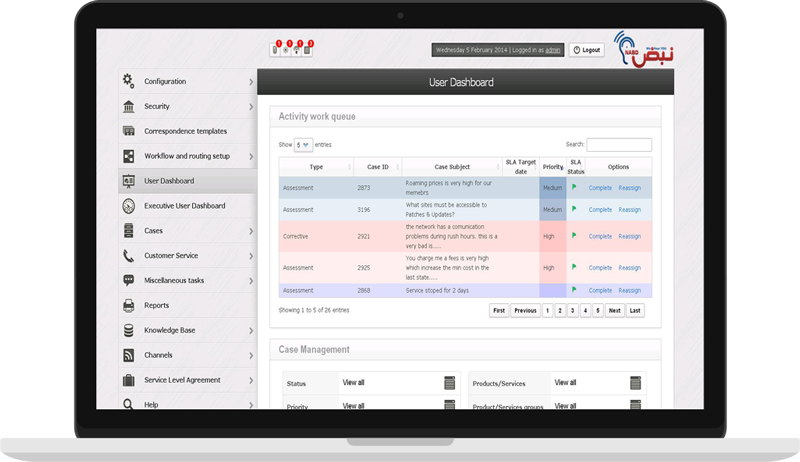800x462 pixels.
Task: Expand the Cases menu chevron
Action: (x=251, y=231)
